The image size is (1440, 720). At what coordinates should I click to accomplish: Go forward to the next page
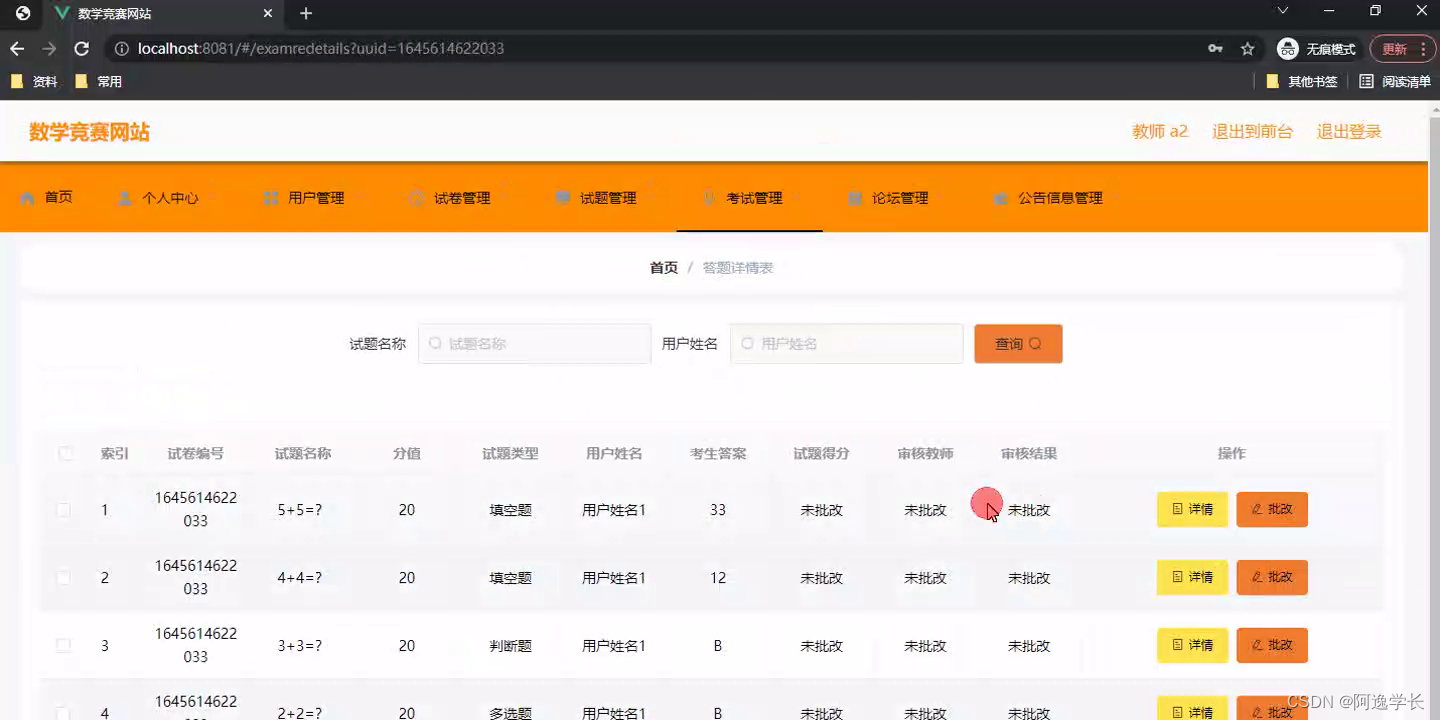tap(49, 49)
